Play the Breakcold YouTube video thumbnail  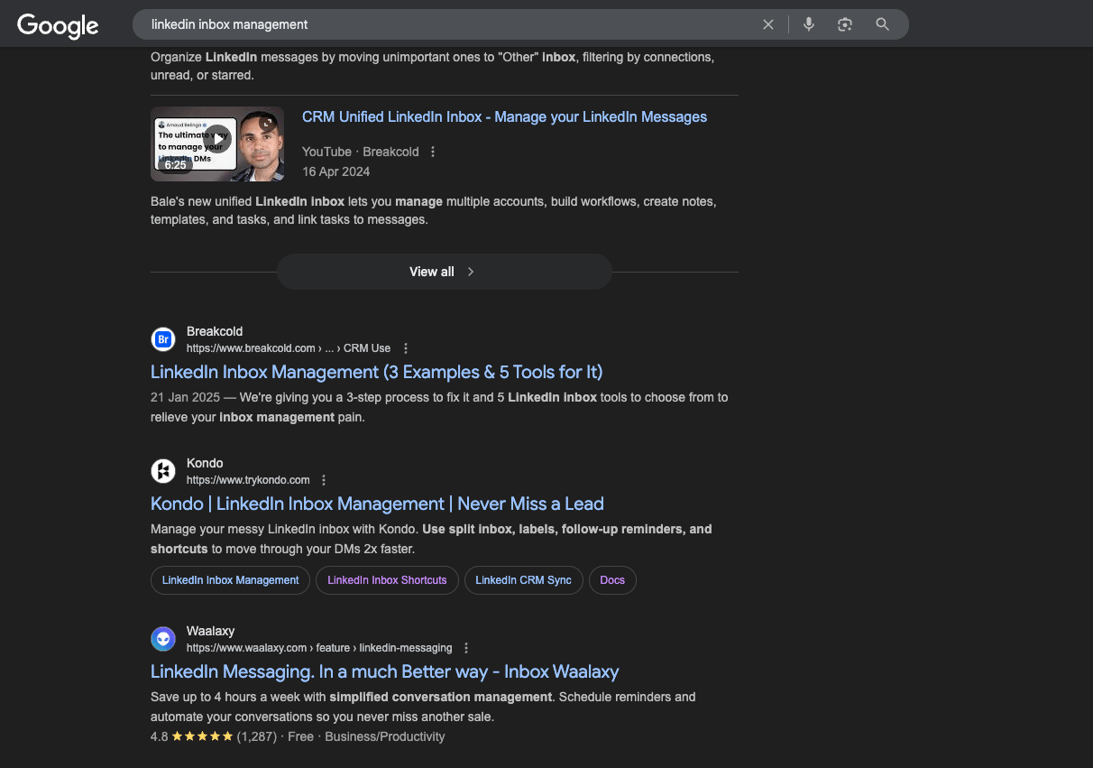(x=217, y=144)
